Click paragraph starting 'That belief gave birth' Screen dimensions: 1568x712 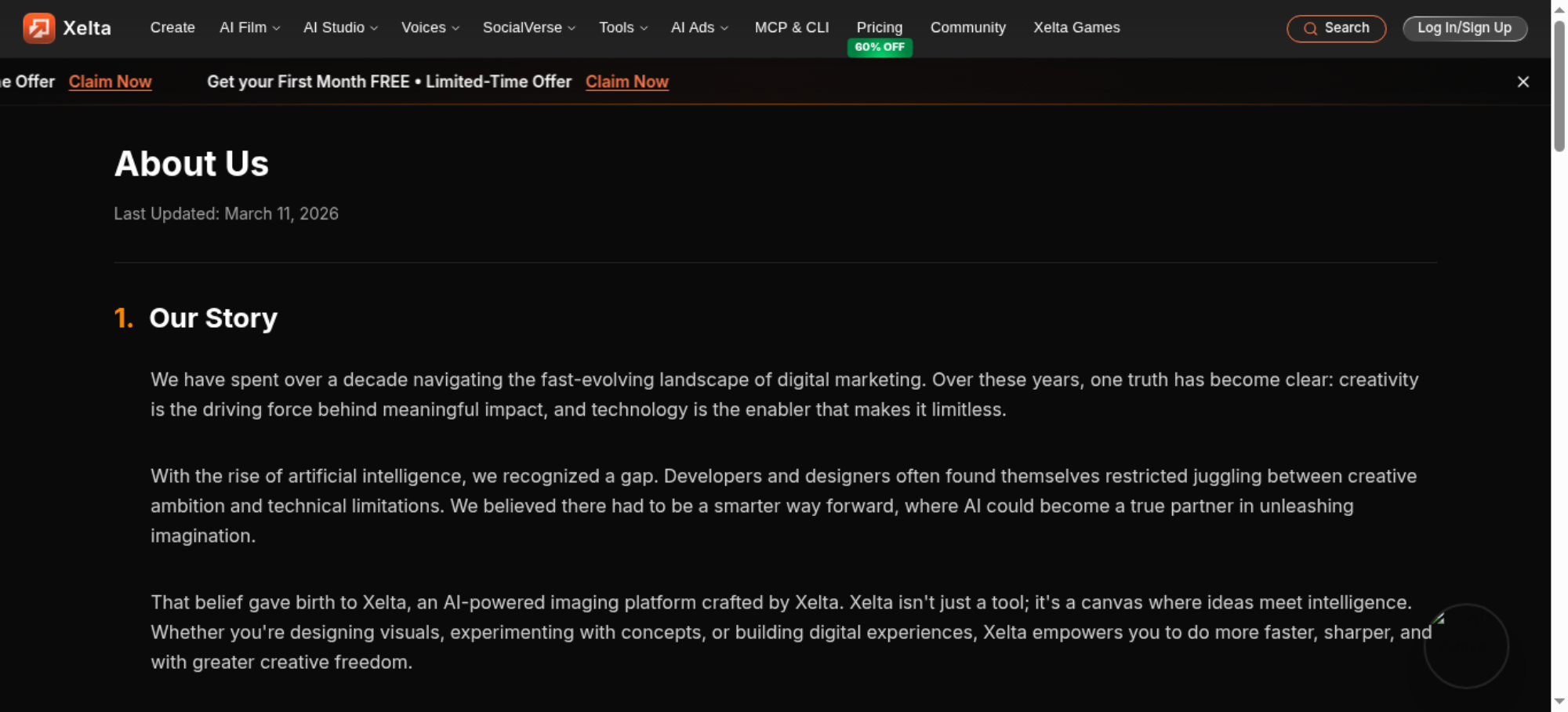pyautogui.click(x=790, y=632)
